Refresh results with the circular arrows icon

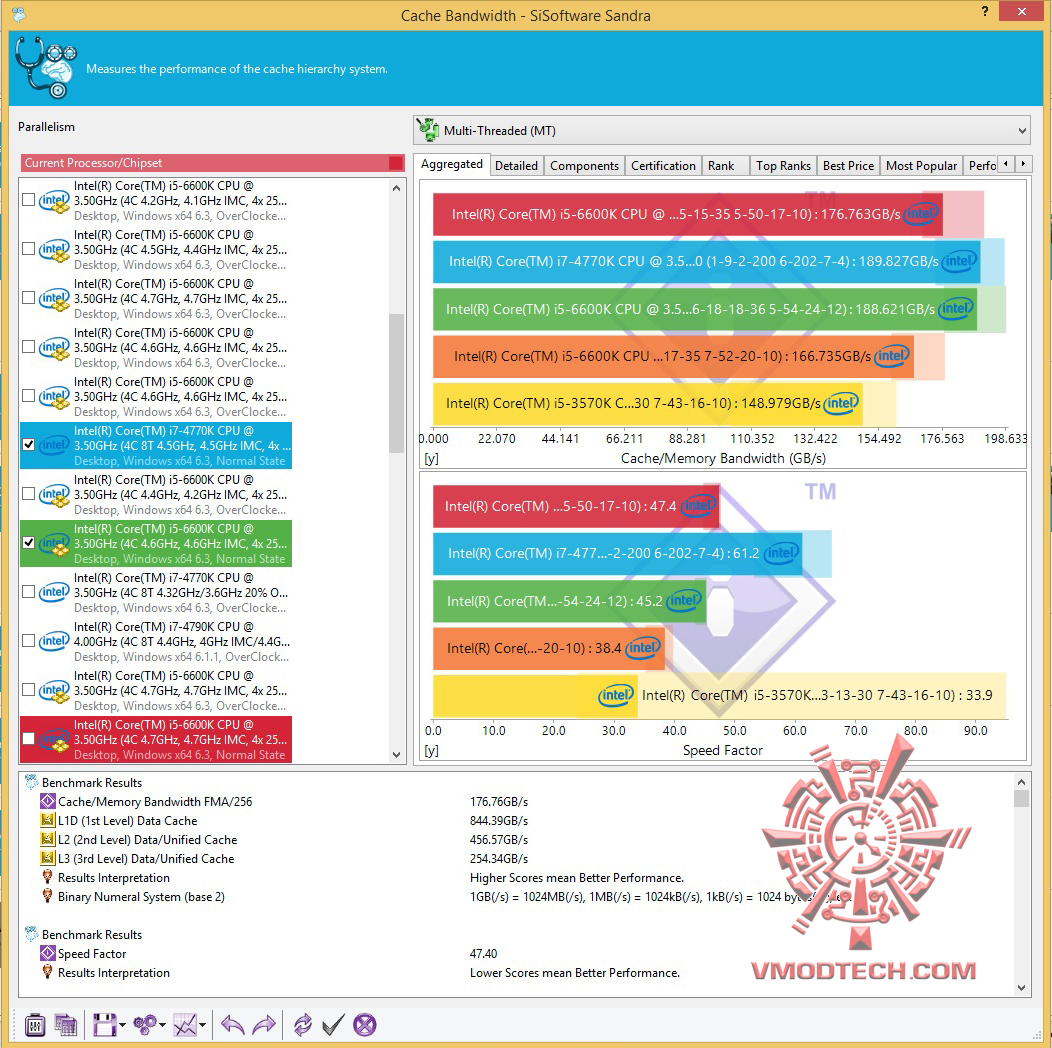pos(303,1025)
